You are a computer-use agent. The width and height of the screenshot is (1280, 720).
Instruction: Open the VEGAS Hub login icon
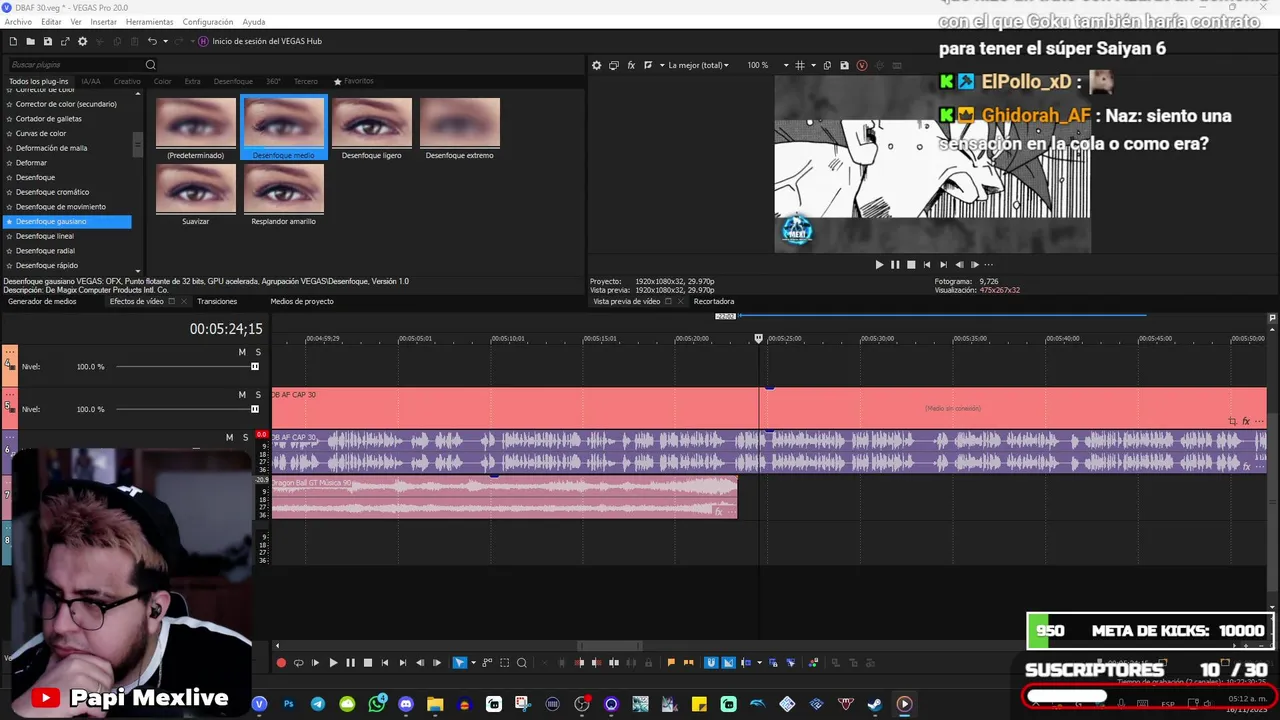point(203,41)
